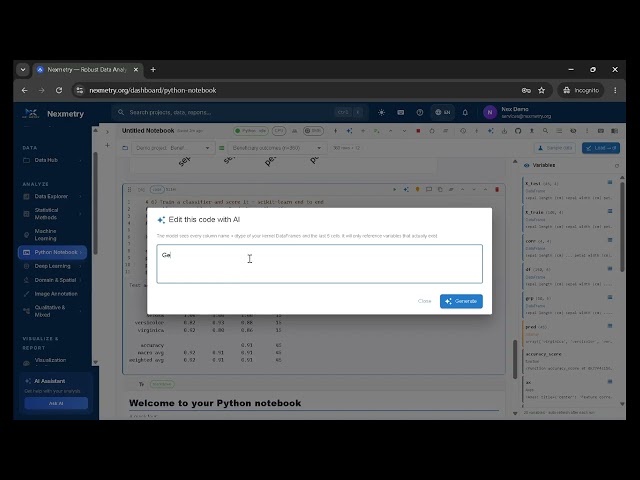Open Data Explorer in the sidebar
The height and width of the screenshot is (480, 640).
pyautogui.click(x=52, y=196)
